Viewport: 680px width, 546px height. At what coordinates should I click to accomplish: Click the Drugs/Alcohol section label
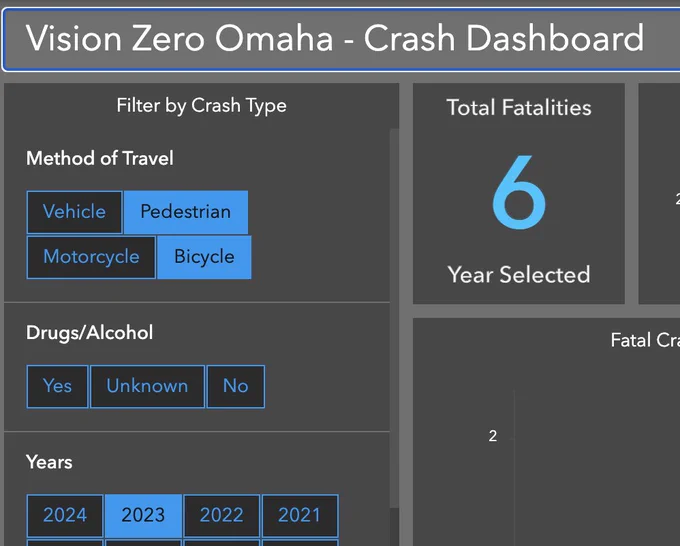[x=89, y=333]
